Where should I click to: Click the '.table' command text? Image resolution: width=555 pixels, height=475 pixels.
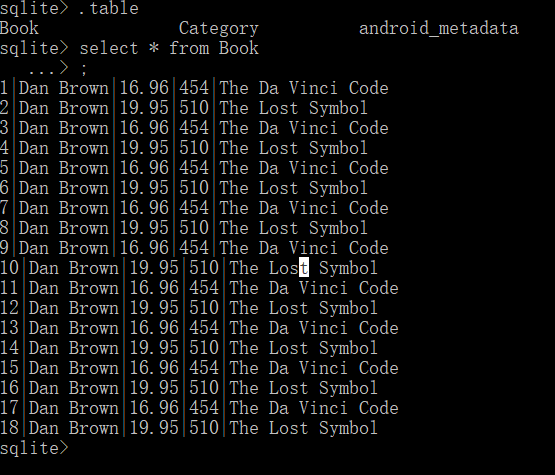[109, 8]
